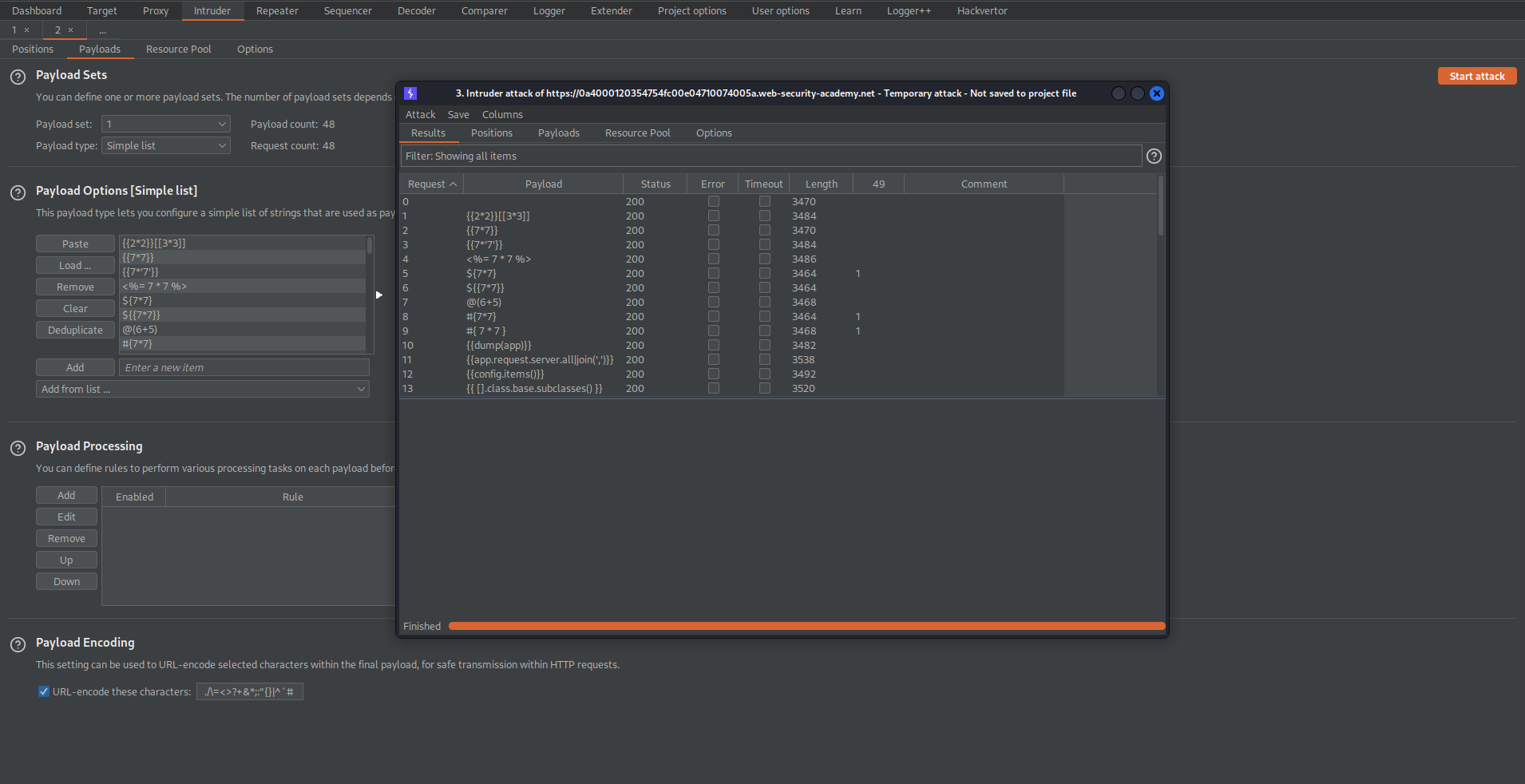This screenshot has width=1525, height=784.
Task: Click the Start attack button
Action: 1477,76
